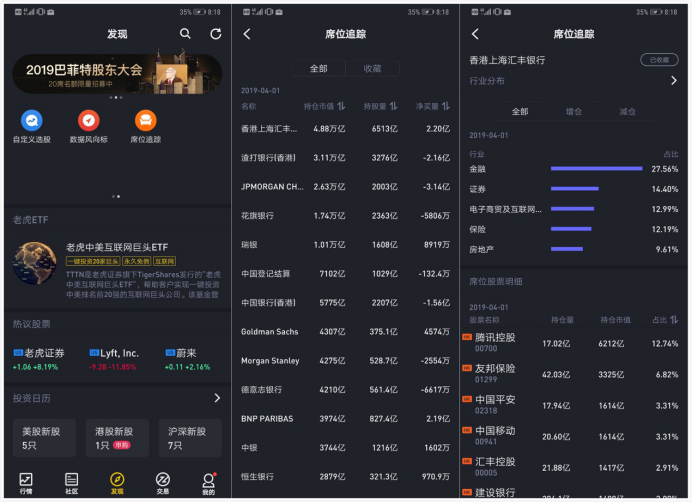Image resolution: width=692 pixels, height=502 pixels.
Task: Open the 瑞银 row
Action: (x=345, y=245)
